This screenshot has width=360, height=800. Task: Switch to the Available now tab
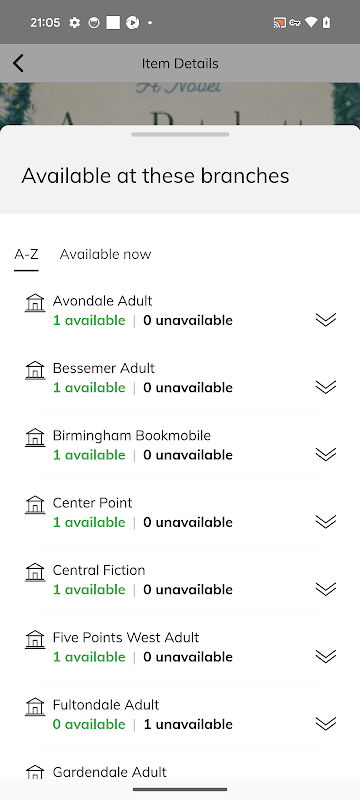click(106, 254)
